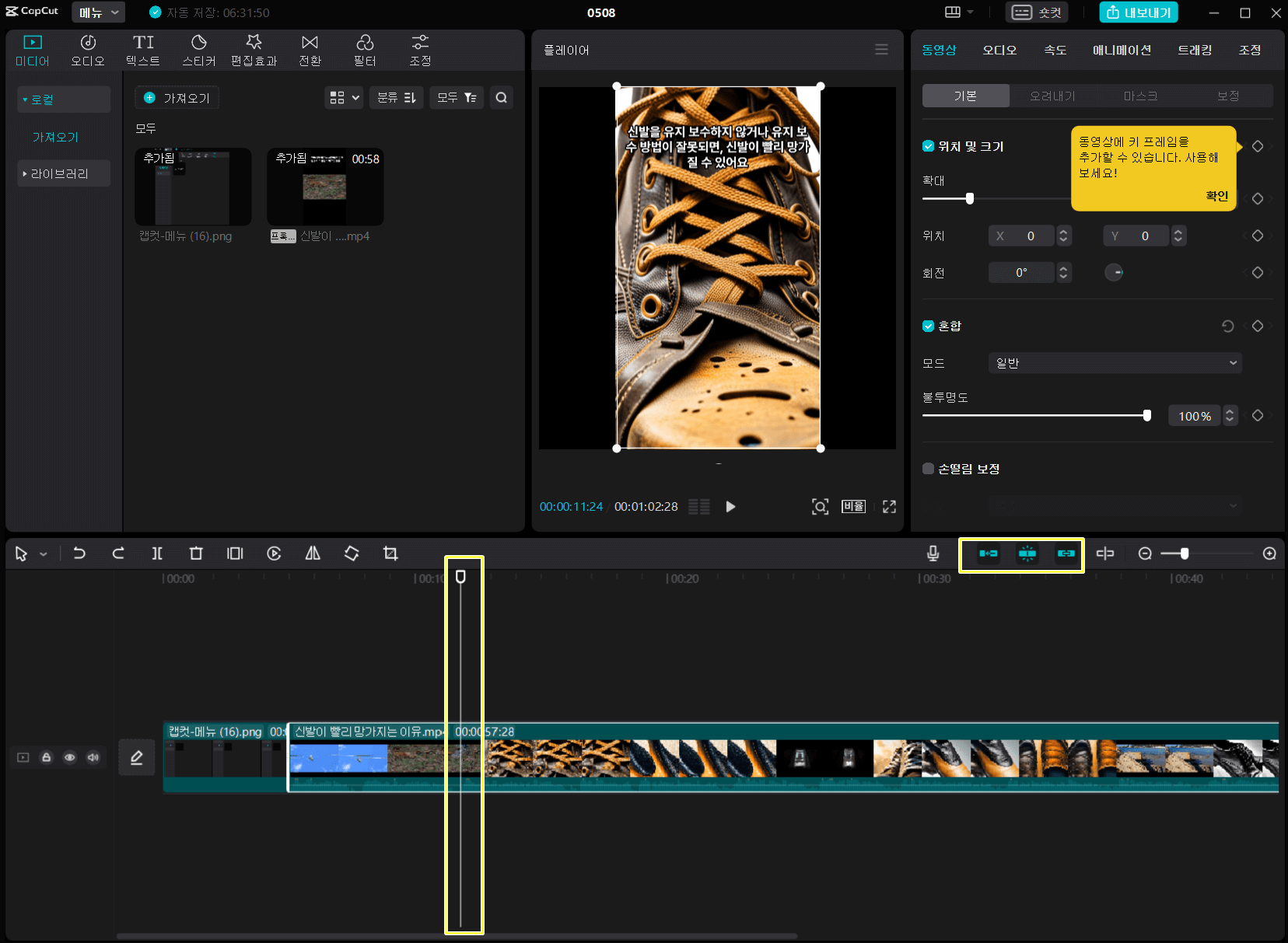Image resolution: width=1288 pixels, height=943 pixels.
Task: Play the preview video
Action: (730, 507)
